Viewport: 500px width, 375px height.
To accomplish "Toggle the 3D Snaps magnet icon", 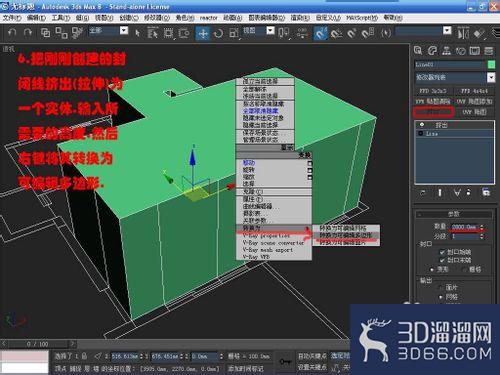I will (x=320, y=33).
